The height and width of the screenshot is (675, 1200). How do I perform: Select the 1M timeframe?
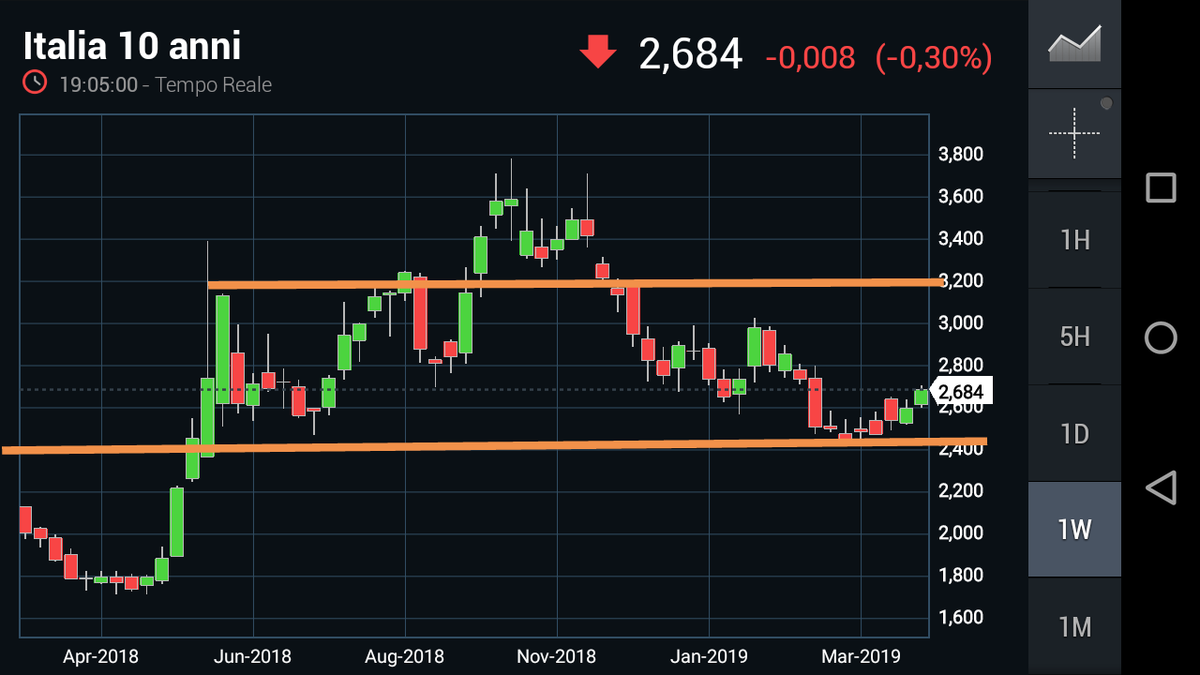click(x=1074, y=627)
